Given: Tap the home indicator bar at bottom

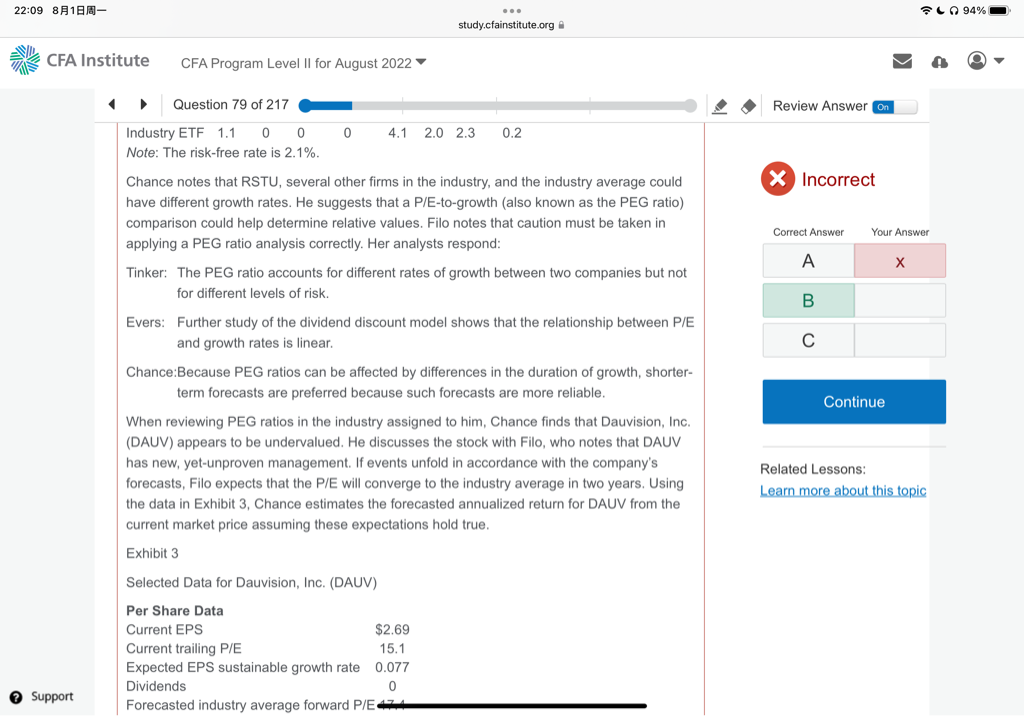Looking at the screenshot, I should pos(513,706).
